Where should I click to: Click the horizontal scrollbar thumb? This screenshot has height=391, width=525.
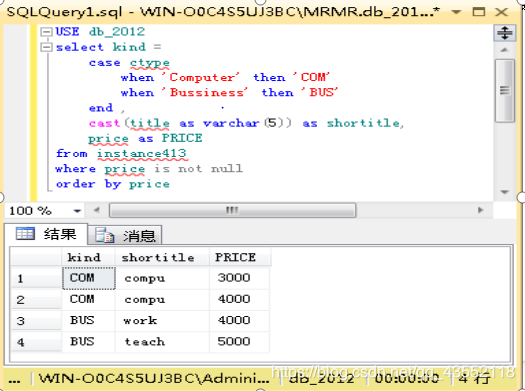click(x=232, y=210)
